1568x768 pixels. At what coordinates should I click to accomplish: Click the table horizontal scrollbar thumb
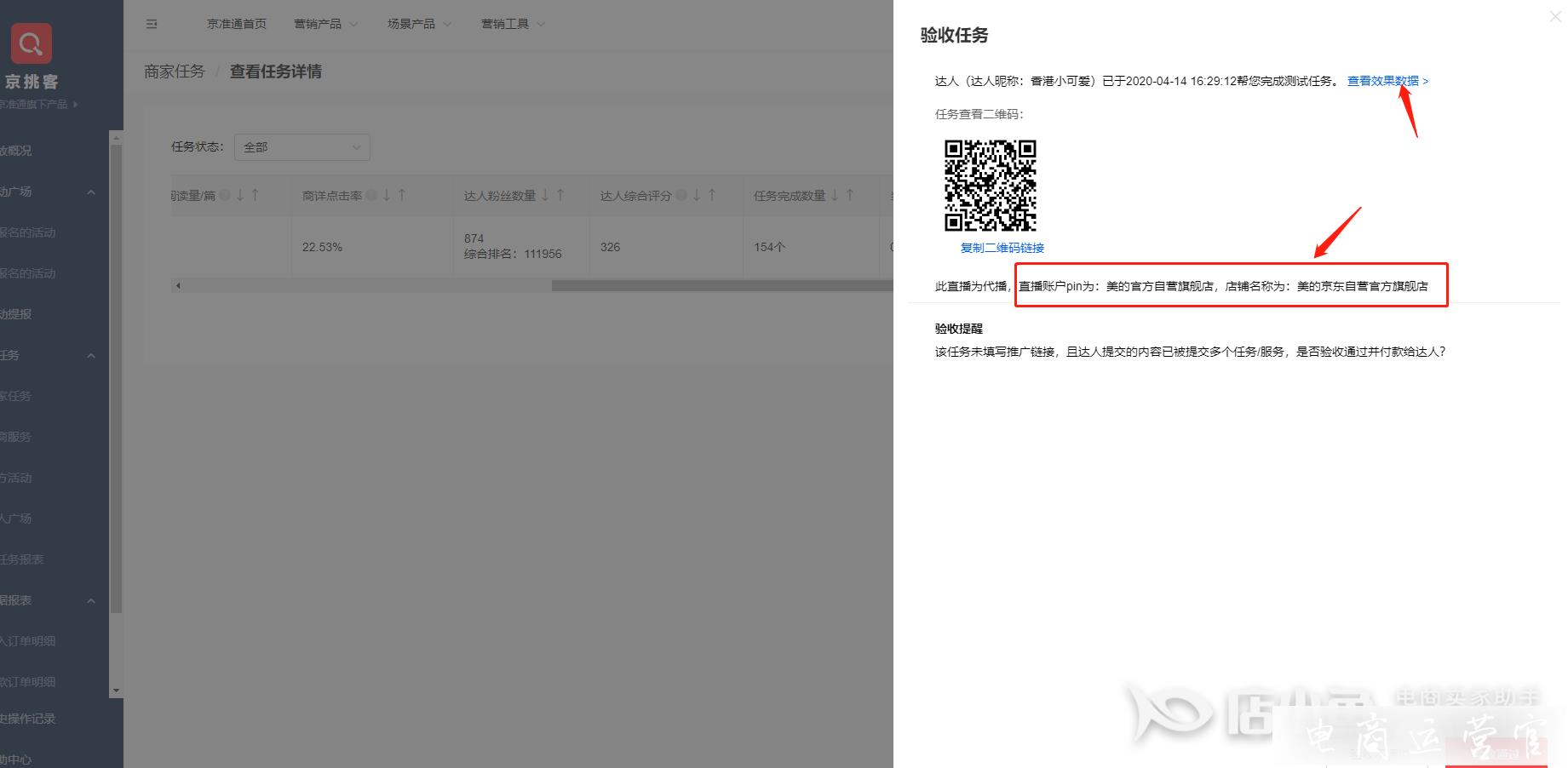coord(722,285)
